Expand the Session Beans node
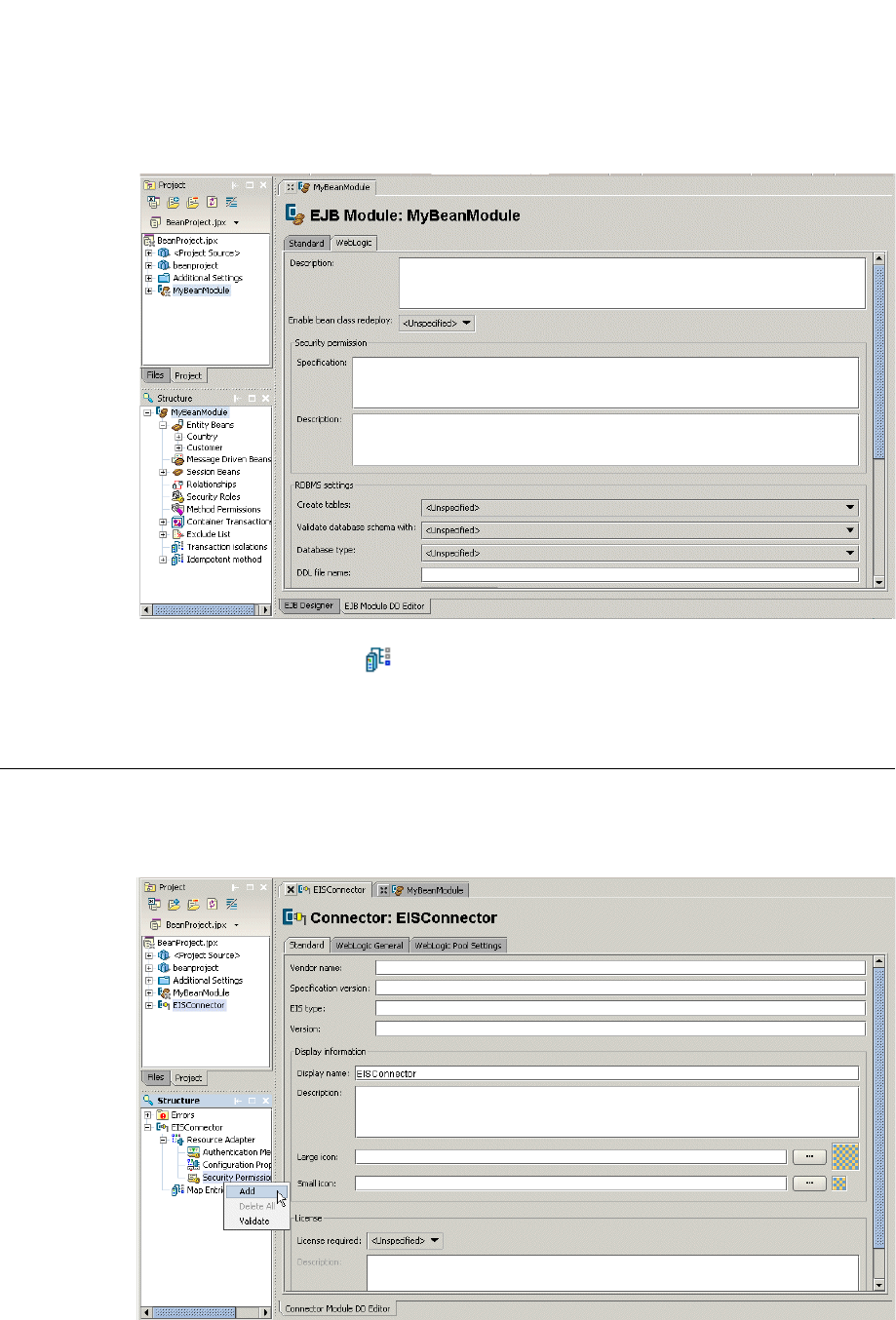 164,472
